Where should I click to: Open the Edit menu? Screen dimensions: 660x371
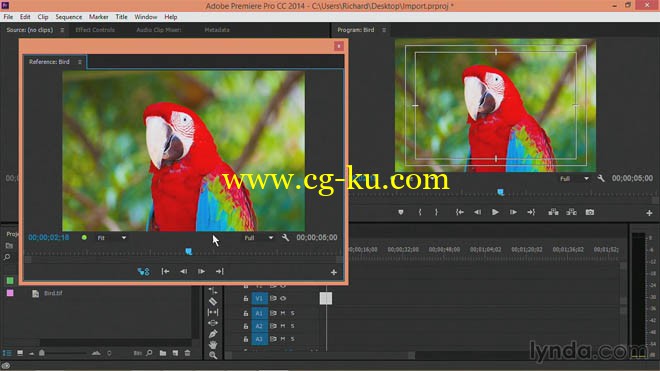[25, 17]
